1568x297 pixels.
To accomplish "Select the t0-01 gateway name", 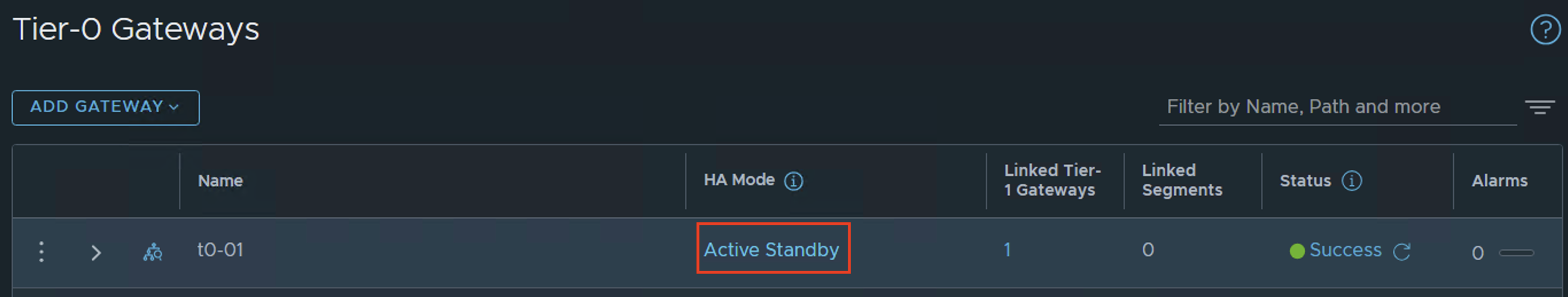I will (x=220, y=249).
